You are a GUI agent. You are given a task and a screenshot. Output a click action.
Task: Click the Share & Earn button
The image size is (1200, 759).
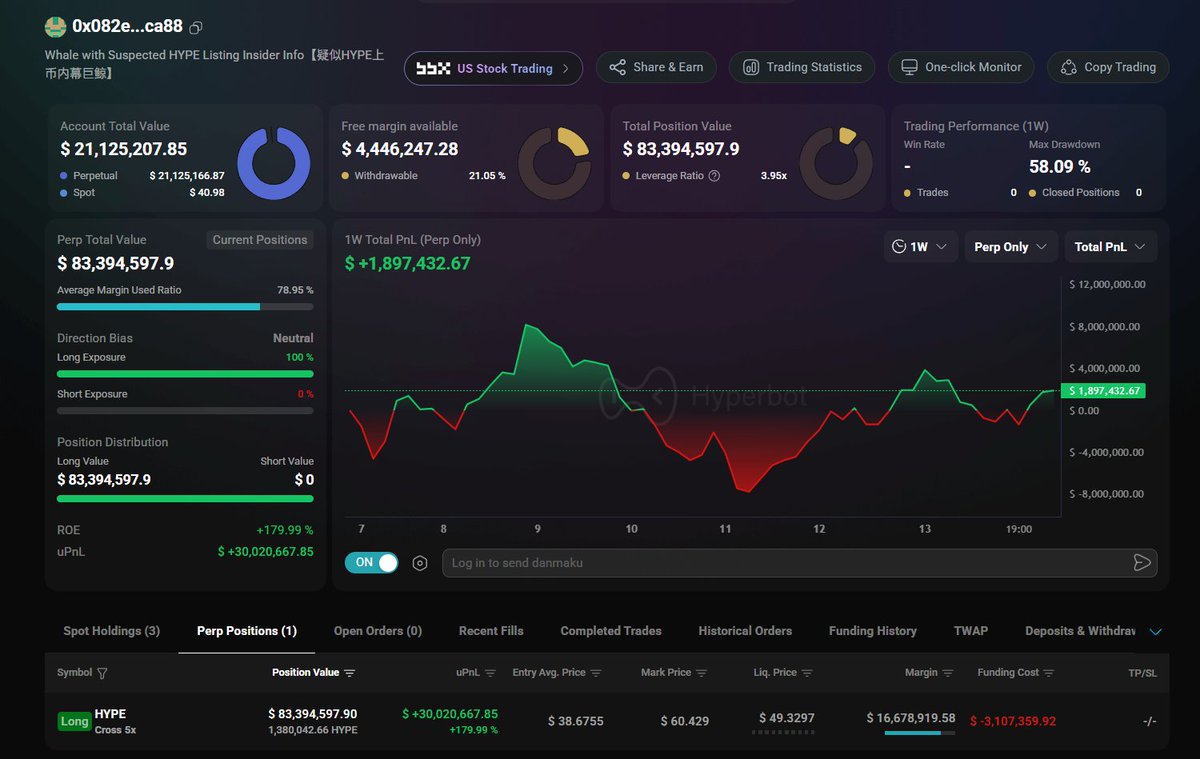(654, 67)
